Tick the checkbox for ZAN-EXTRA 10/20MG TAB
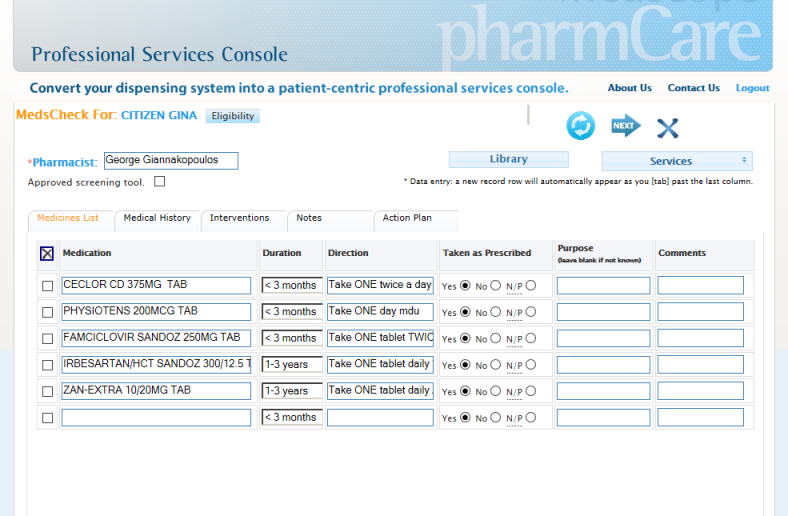Screen dimensions: 788x516 point(47,391)
